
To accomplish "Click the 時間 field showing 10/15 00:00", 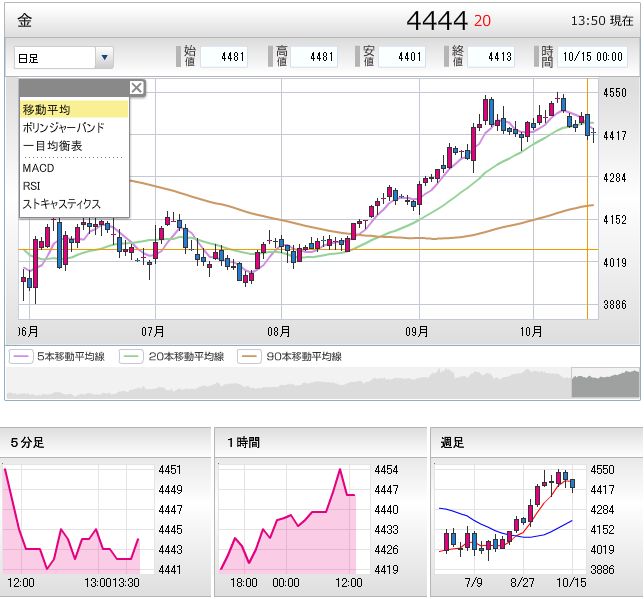I will 597,57.
